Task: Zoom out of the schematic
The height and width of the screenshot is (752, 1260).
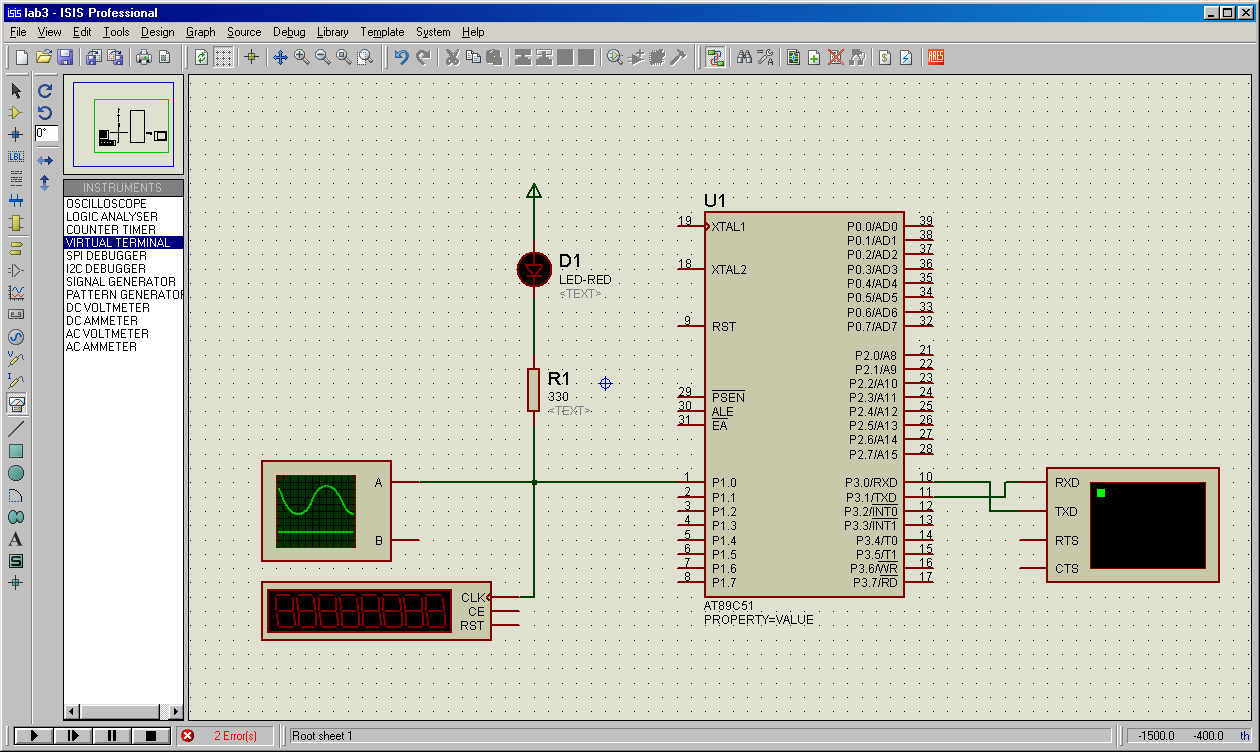Action: [x=323, y=58]
